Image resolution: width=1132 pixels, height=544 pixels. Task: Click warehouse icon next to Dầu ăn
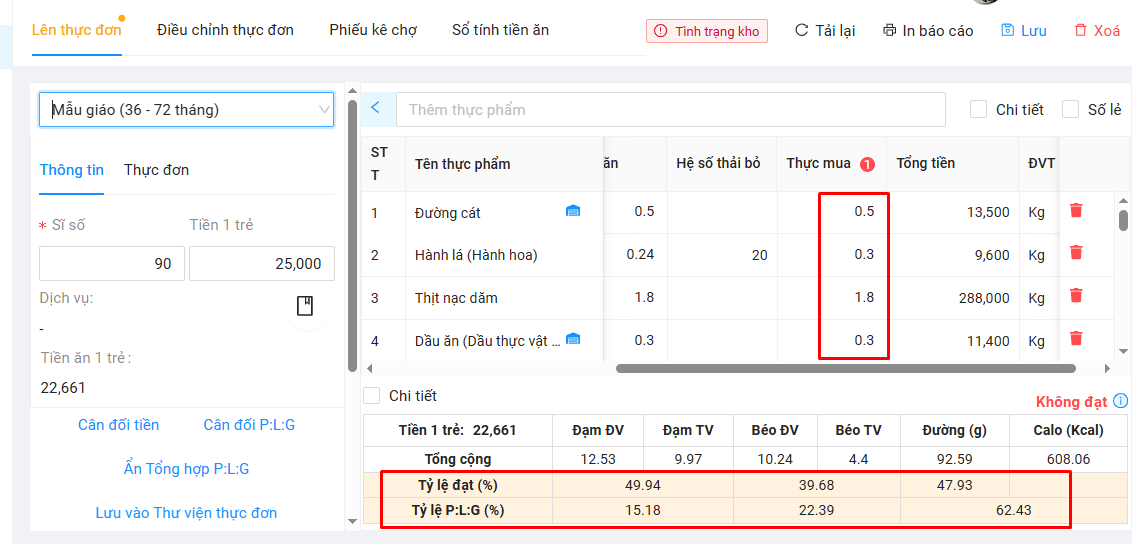tap(573, 339)
